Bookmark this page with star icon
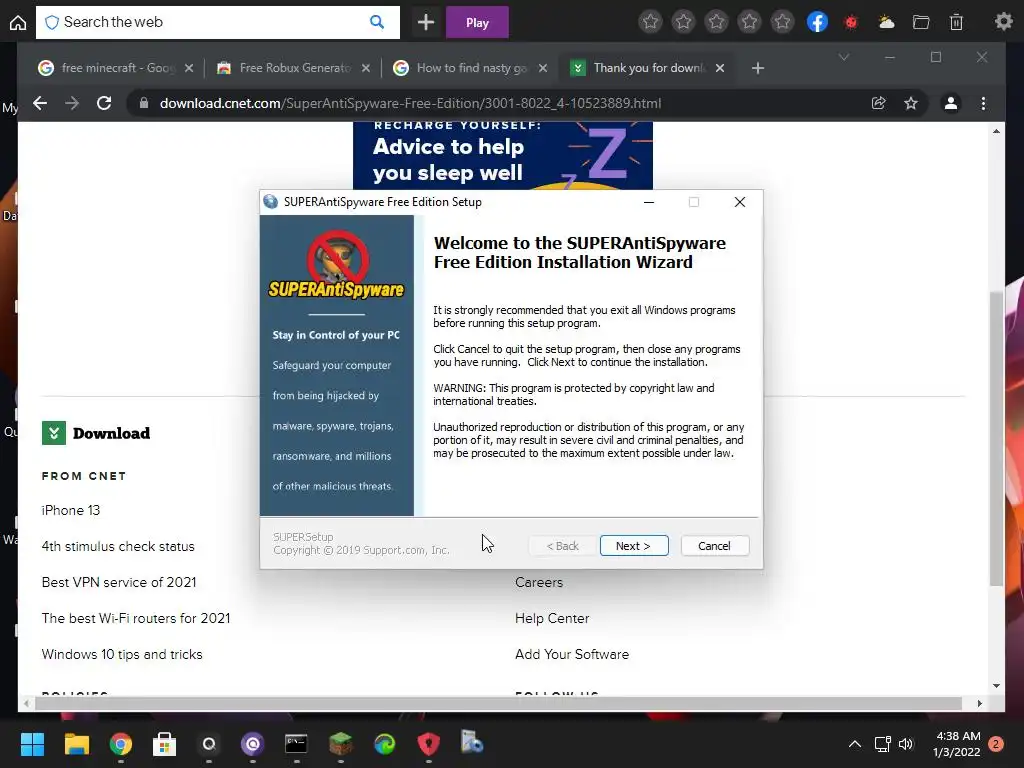Viewport: 1024px width, 768px height. pyautogui.click(x=911, y=103)
